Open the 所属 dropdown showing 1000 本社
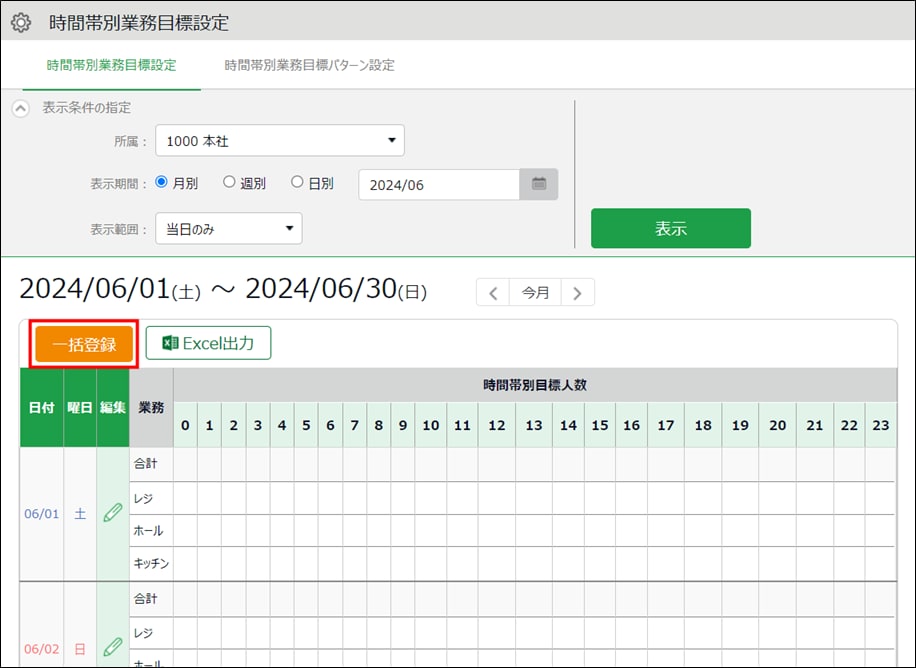Viewport: 916px width, 668px height. click(279, 141)
